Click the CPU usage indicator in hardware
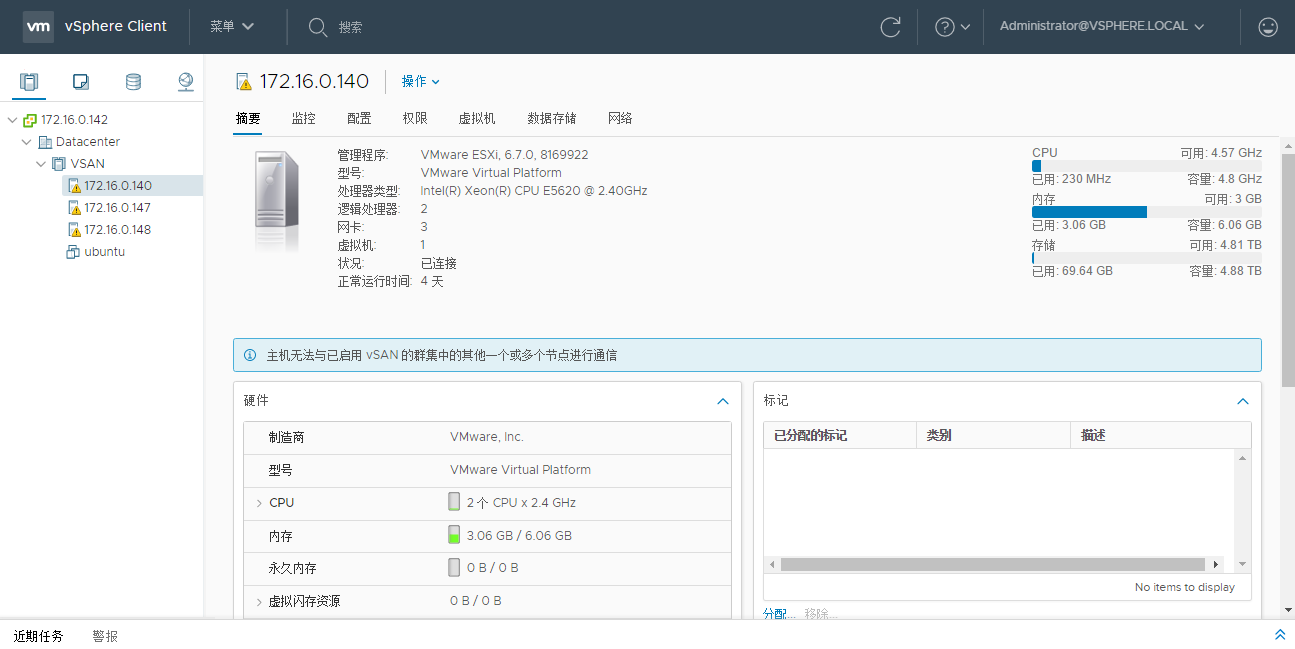Image resolution: width=1295 pixels, height=649 pixels. click(x=454, y=502)
